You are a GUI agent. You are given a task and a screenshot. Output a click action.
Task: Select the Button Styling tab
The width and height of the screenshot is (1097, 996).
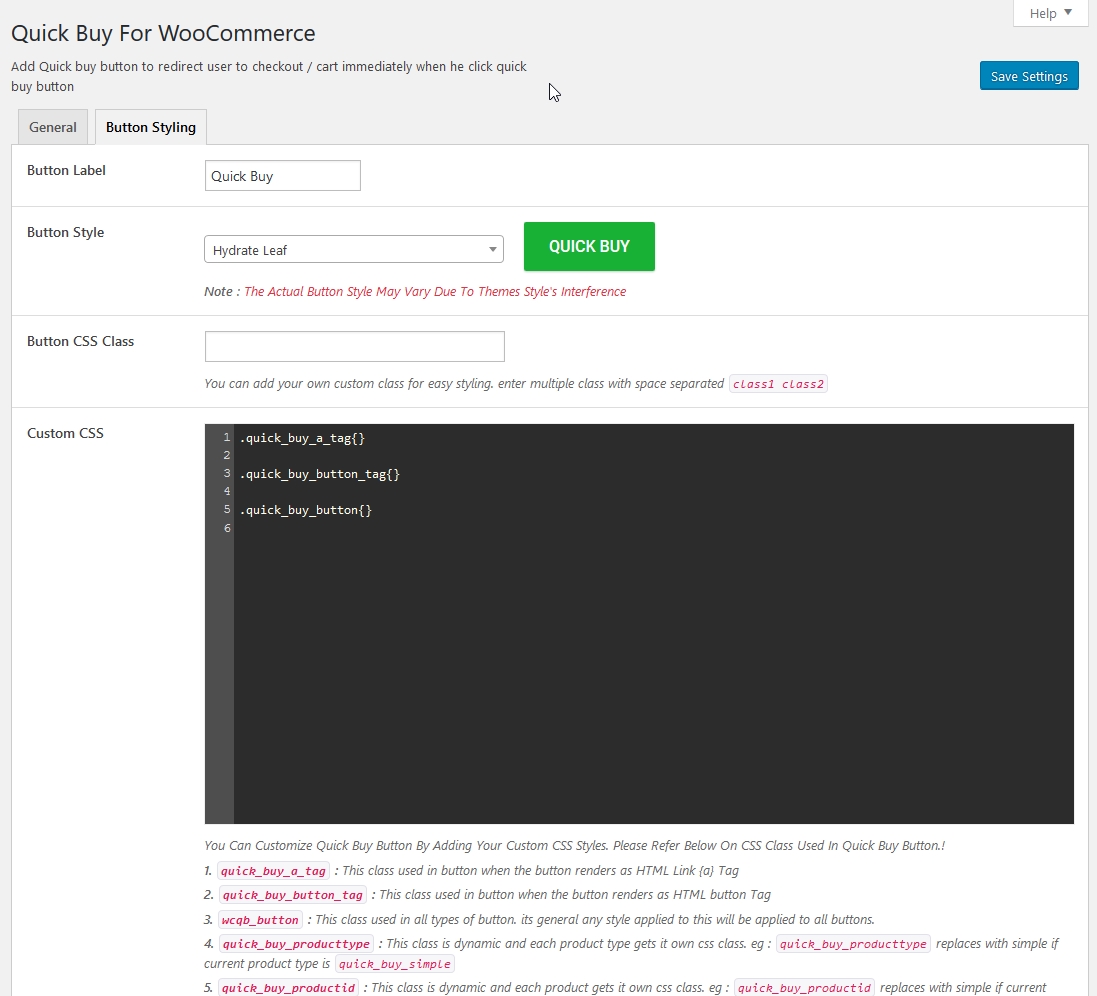tap(150, 127)
